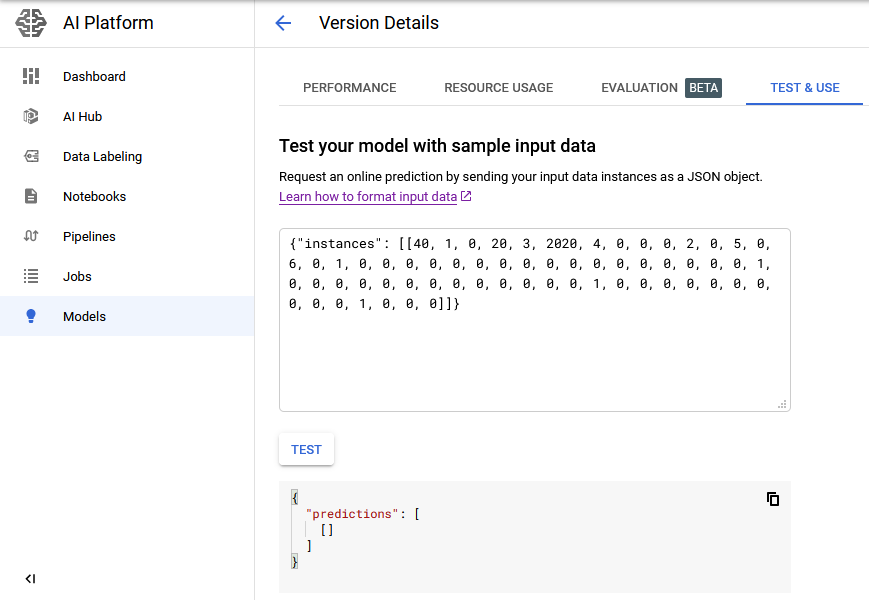This screenshot has width=869, height=600.
Task: Click the AI Platform brain logo
Action: point(31,23)
